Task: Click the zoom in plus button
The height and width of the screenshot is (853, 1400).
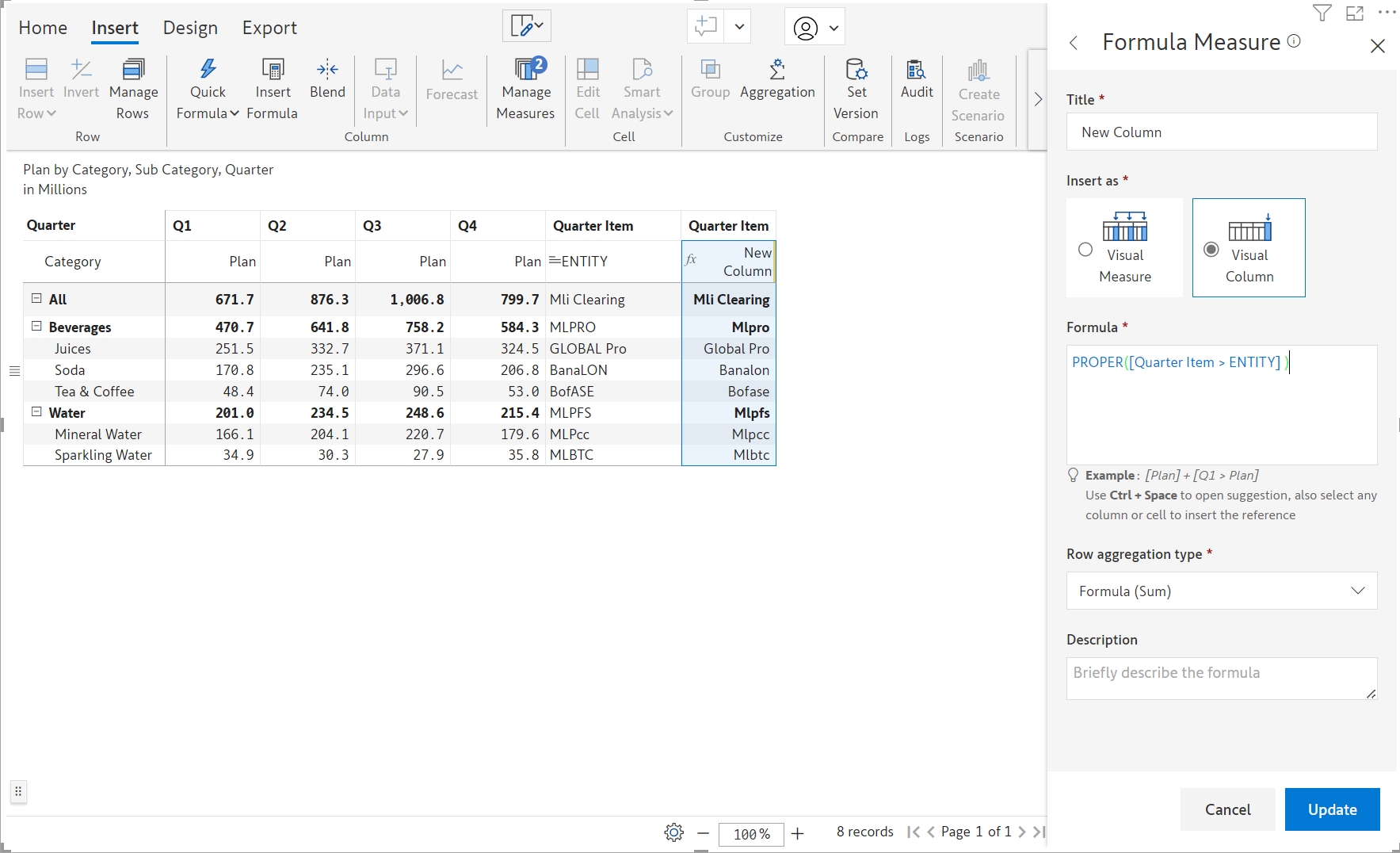Action: point(798,833)
